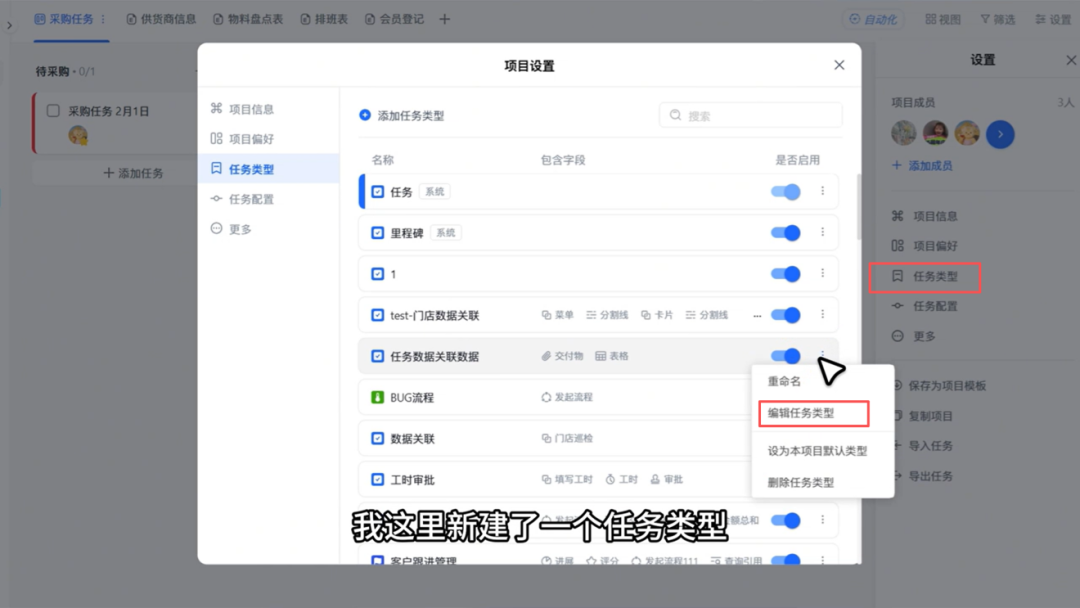Focus the 搜索 input field
Viewport: 1080px width, 608px height.
tap(751, 116)
